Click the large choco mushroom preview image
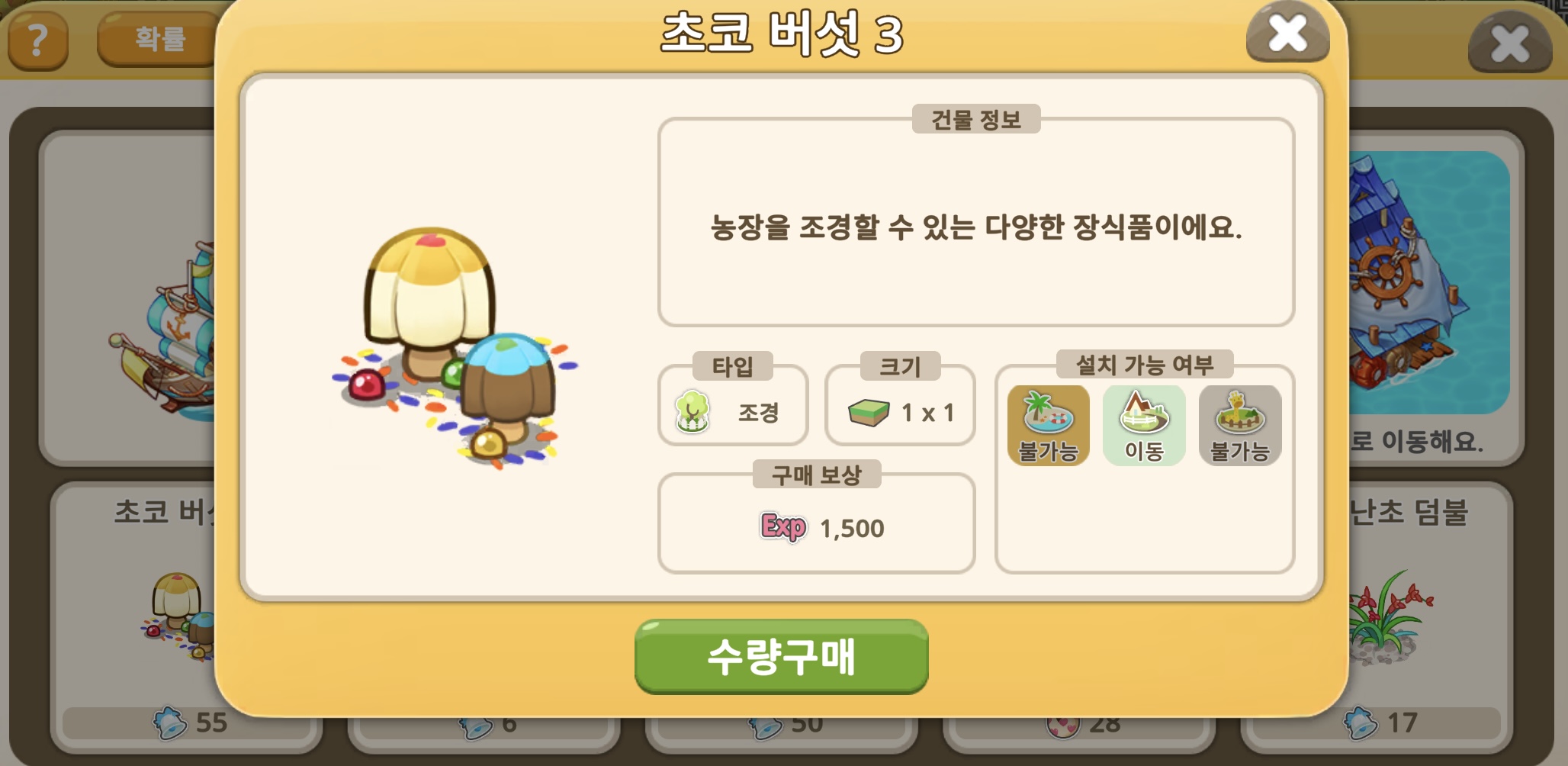This screenshot has height=766, width=1568. (455, 347)
